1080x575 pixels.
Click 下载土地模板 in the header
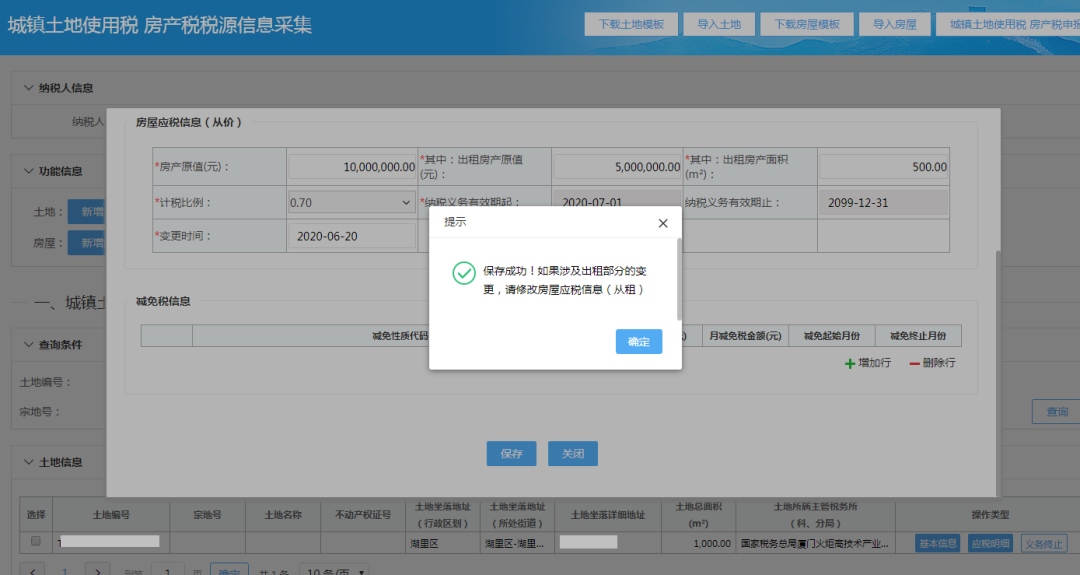pos(631,24)
